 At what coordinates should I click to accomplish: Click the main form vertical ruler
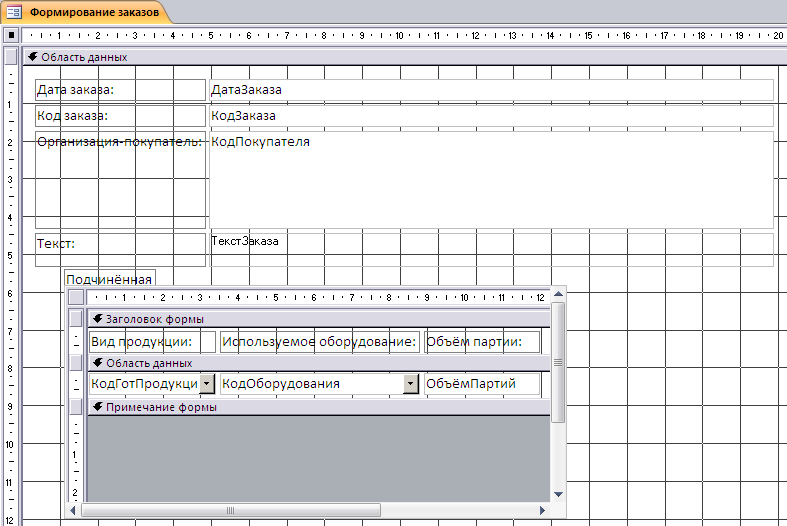(x=11, y=296)
